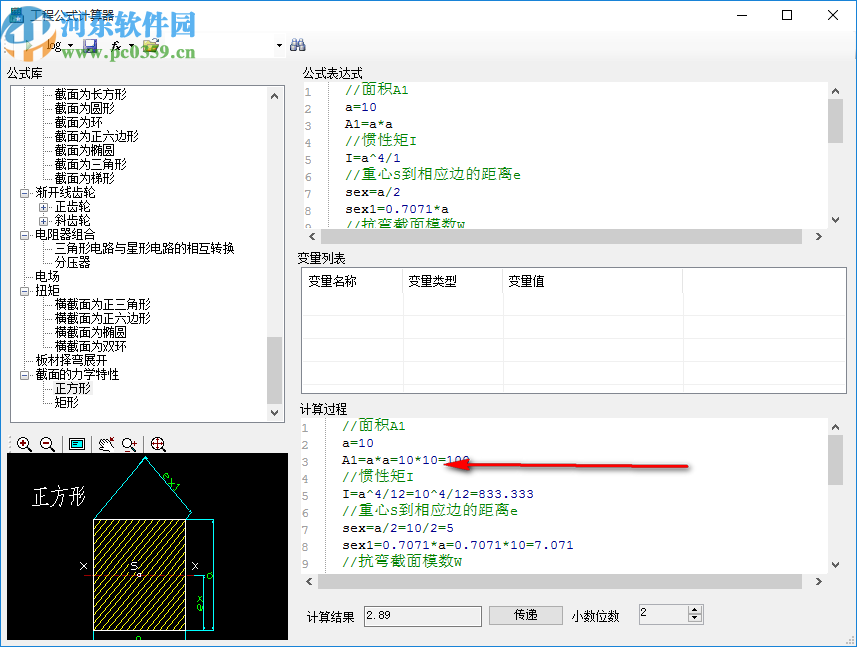
Task: Click the zoom in magnifier icon
Action: point(24,444)
